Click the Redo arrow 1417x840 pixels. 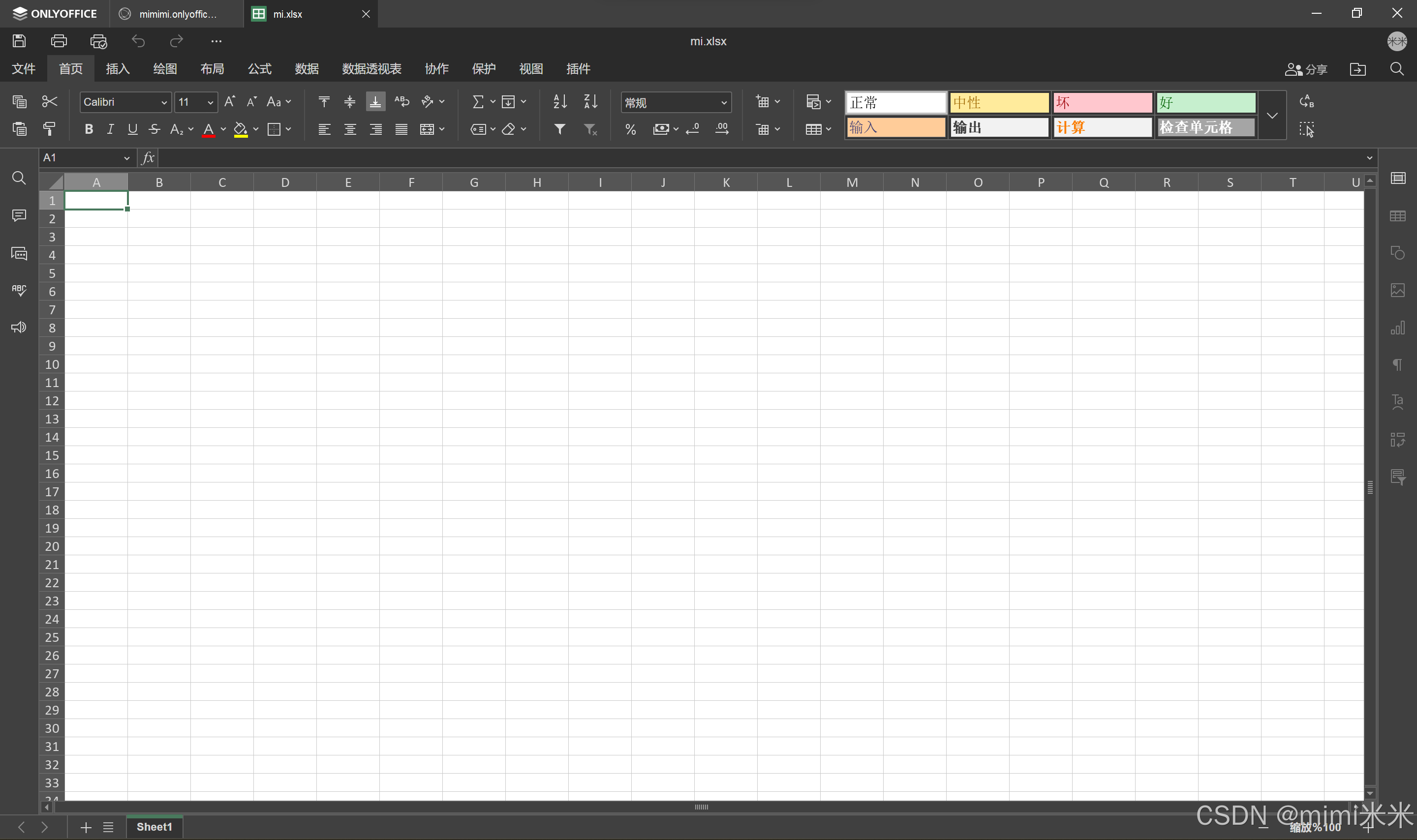pos(177,41)
